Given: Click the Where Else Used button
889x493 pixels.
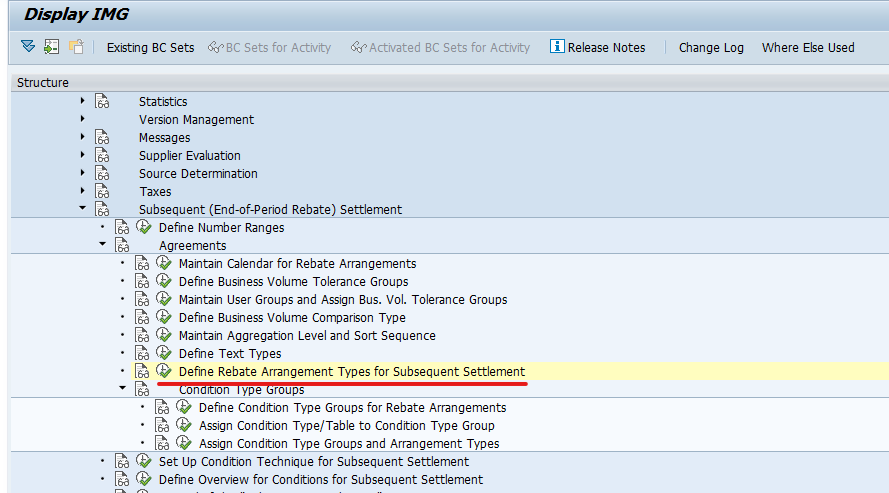Looking at the screenshot, I should pos(808,48).
